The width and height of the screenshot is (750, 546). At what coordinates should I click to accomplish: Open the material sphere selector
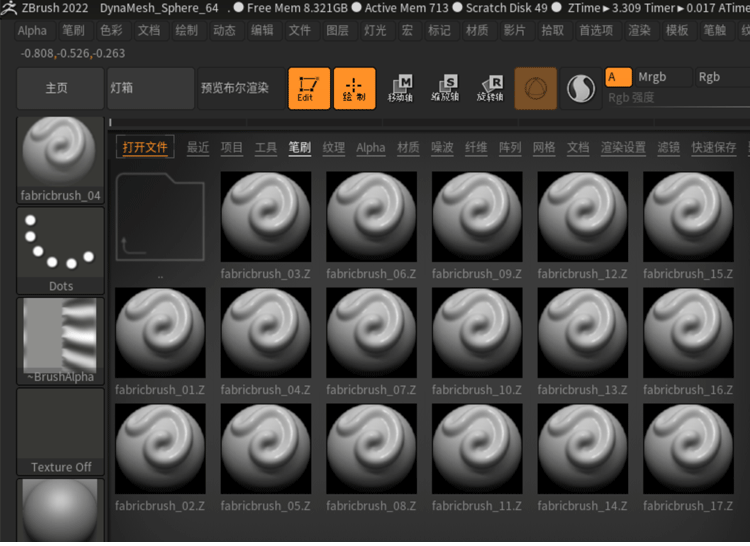pos(60,510)
